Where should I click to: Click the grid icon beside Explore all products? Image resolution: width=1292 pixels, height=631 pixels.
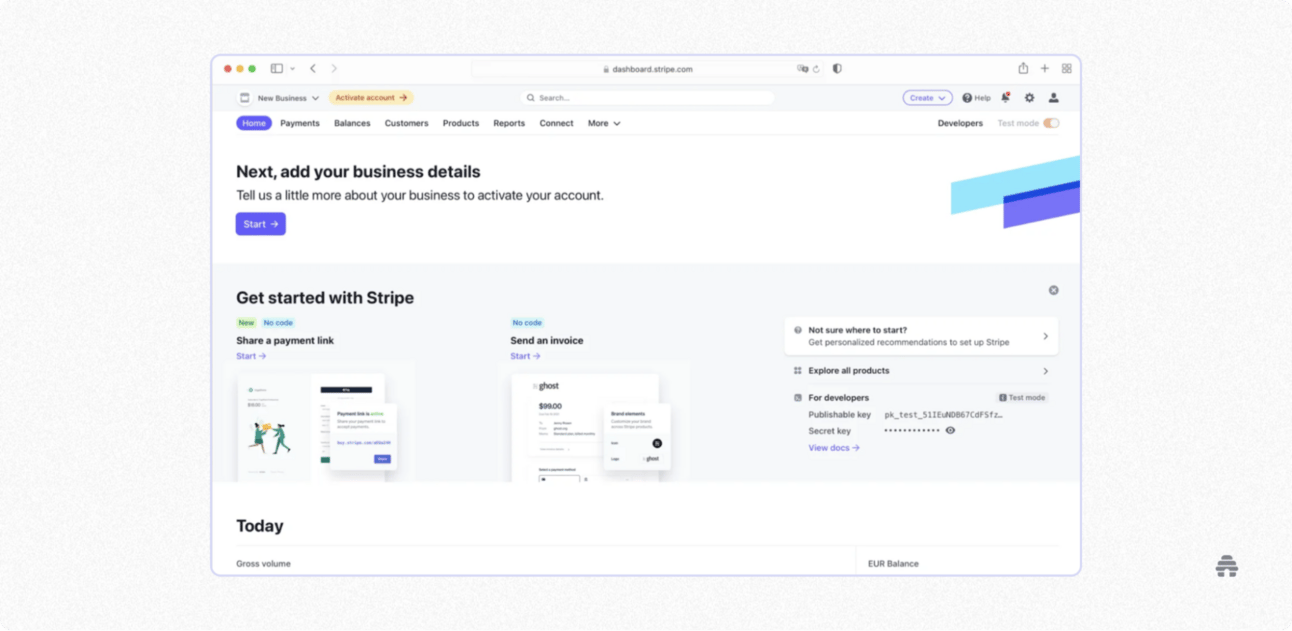[798, 371]
